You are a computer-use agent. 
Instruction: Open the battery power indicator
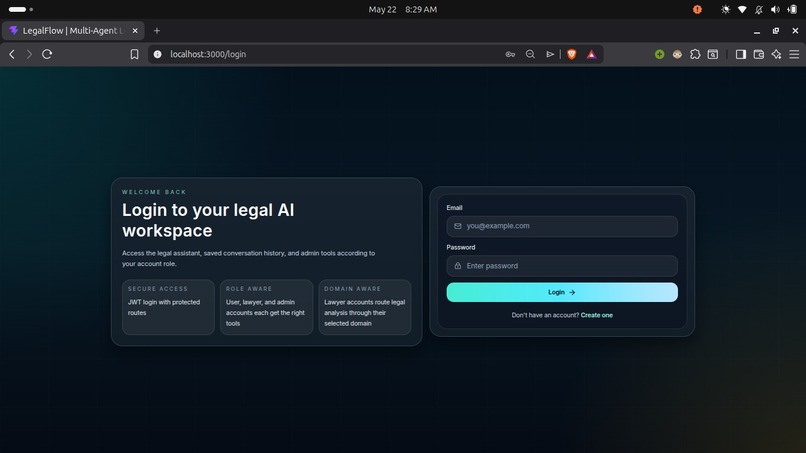[x=792, y=9]
